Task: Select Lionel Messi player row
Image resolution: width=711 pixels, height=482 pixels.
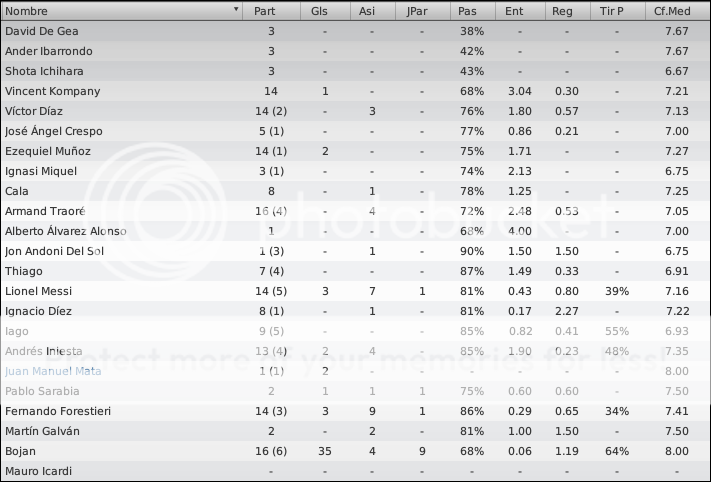Action: point(356,291)
